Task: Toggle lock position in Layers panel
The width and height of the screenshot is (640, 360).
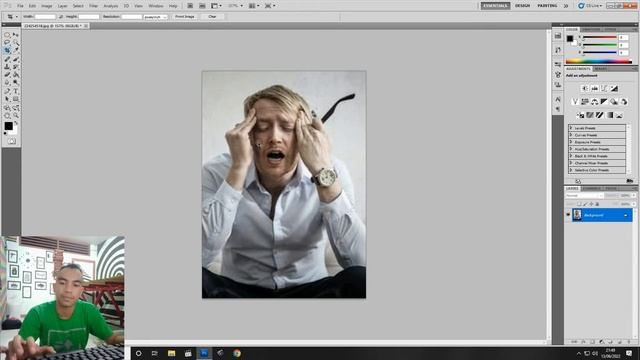Action: (x=591, y=204)
